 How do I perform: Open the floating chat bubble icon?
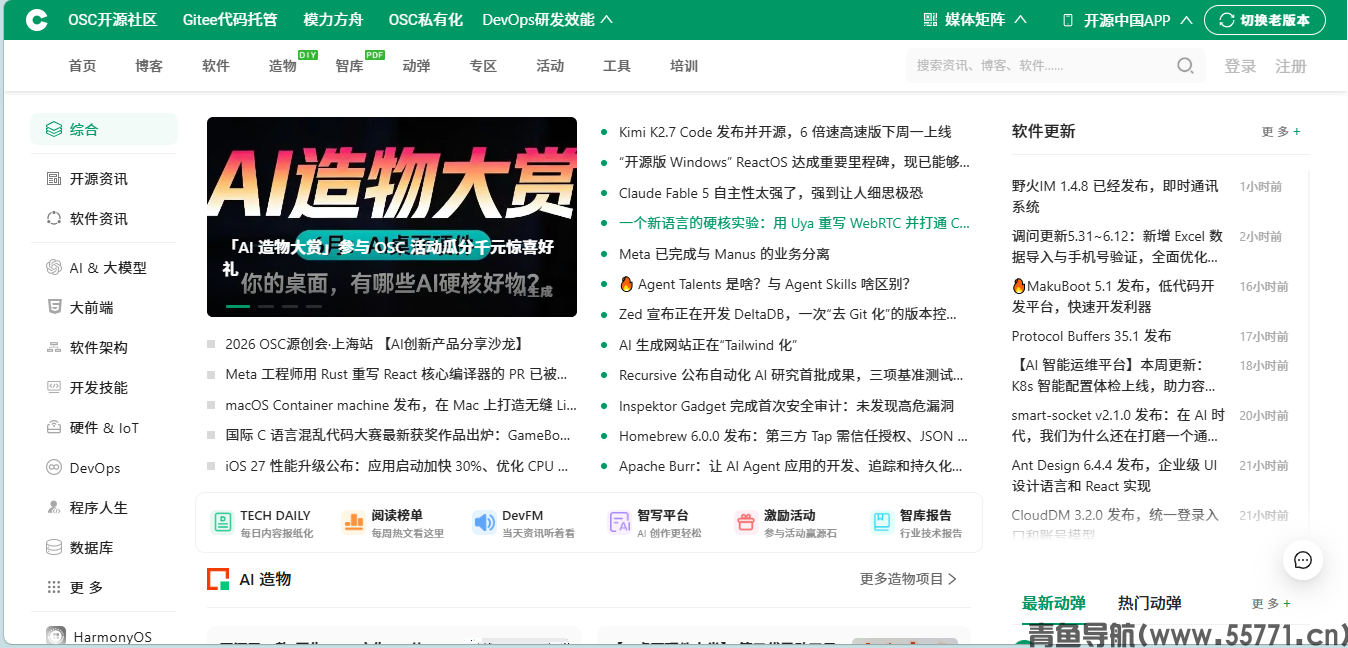click(x=1303, y=560)
